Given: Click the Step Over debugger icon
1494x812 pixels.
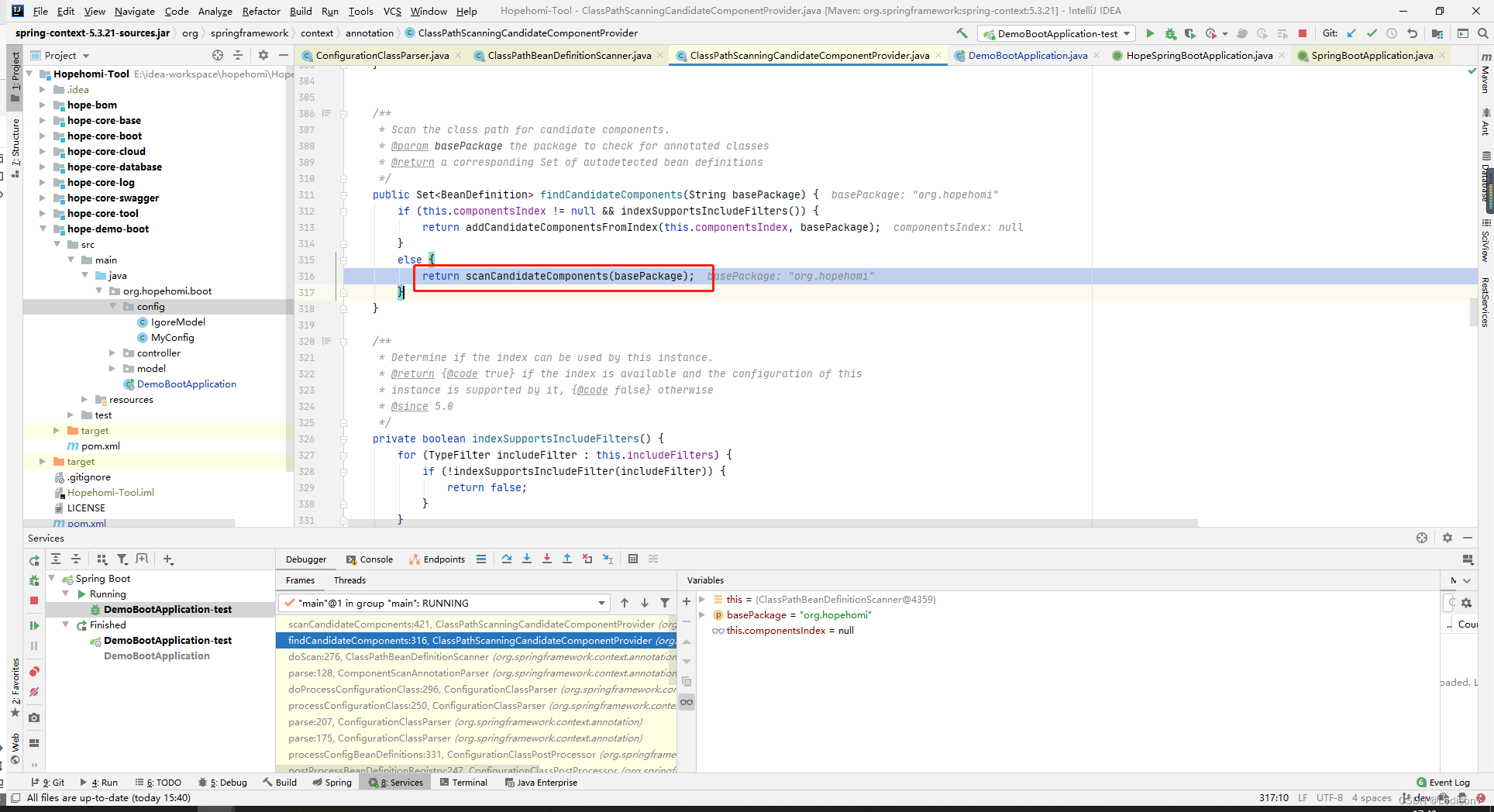Looking at the screenshot, I should 507,559.
